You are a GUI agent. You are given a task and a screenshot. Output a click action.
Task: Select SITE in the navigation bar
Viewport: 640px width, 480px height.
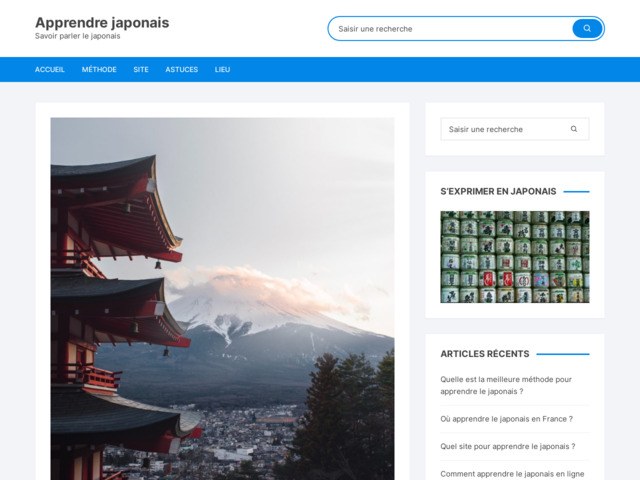coord(141,70)
